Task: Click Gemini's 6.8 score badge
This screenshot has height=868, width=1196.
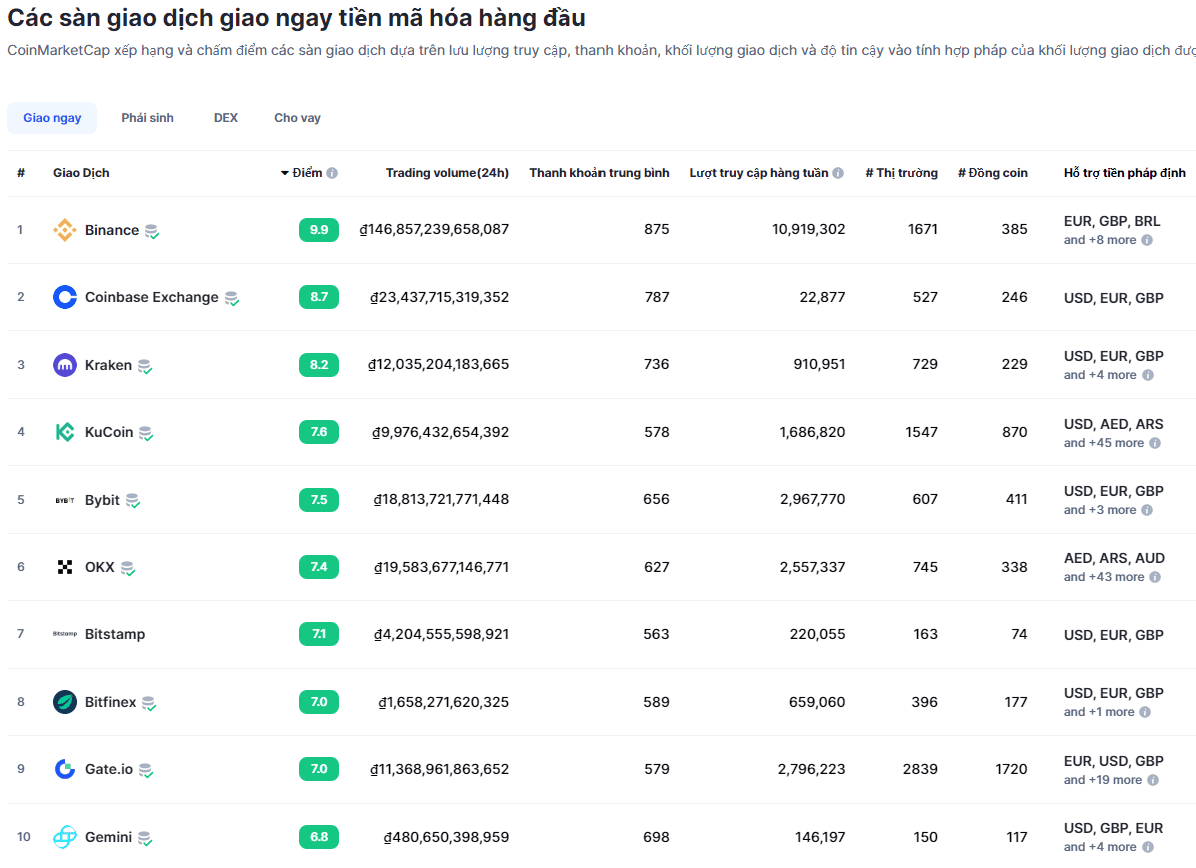Action: (319, 837)
